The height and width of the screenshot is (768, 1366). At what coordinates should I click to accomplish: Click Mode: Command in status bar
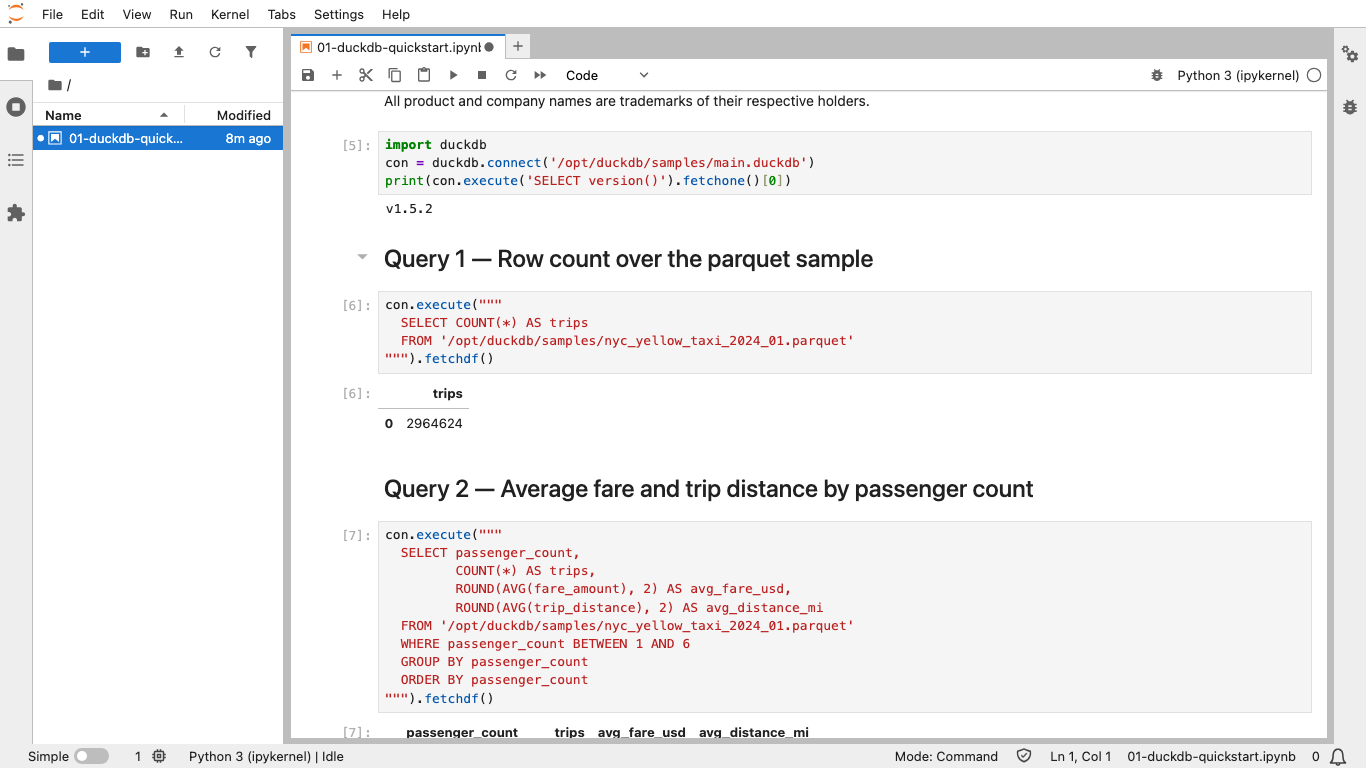(x=946, y=756)
